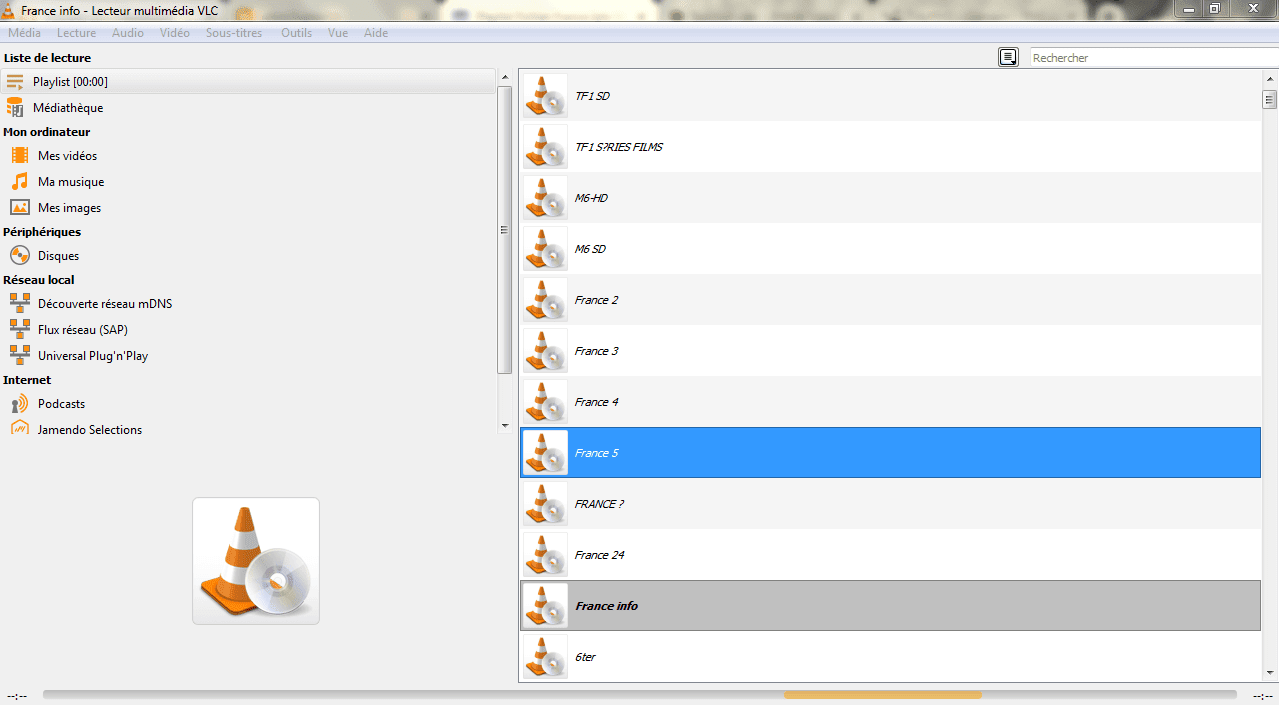Click the playback seek bar at the bottom
1279x705 pixels.
coord(640,695)
